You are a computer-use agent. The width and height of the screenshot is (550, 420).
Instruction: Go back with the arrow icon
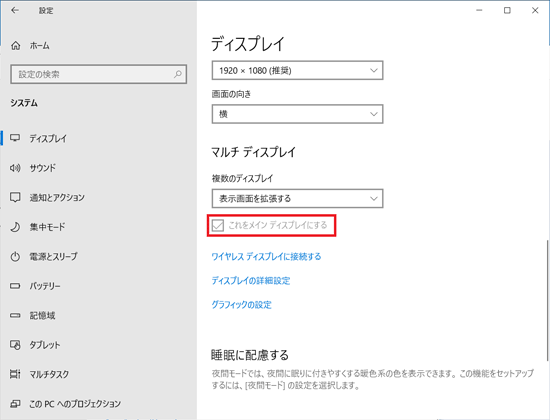(15, 11)
